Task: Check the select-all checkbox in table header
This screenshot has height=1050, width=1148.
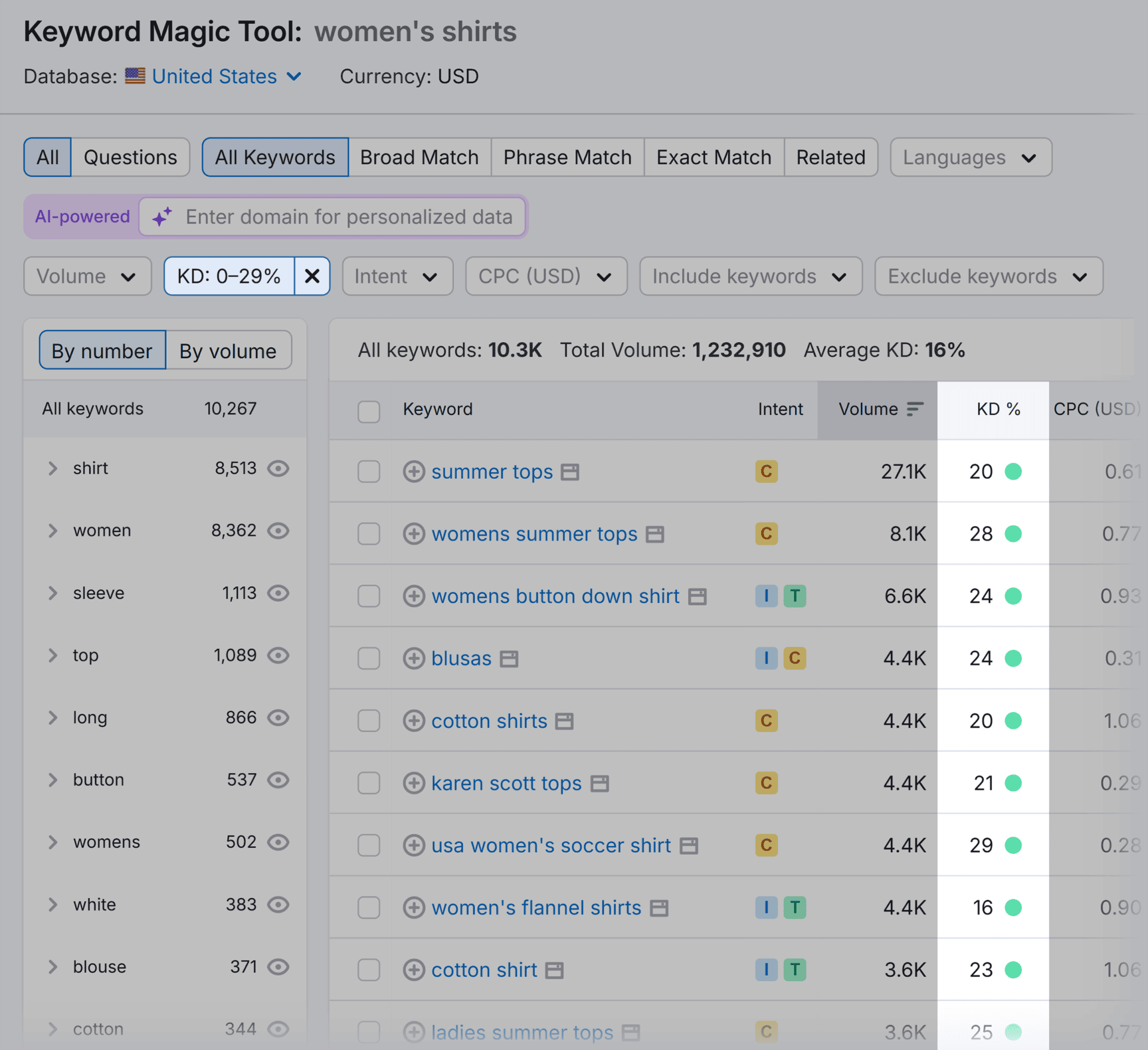Action: [369, 411]
